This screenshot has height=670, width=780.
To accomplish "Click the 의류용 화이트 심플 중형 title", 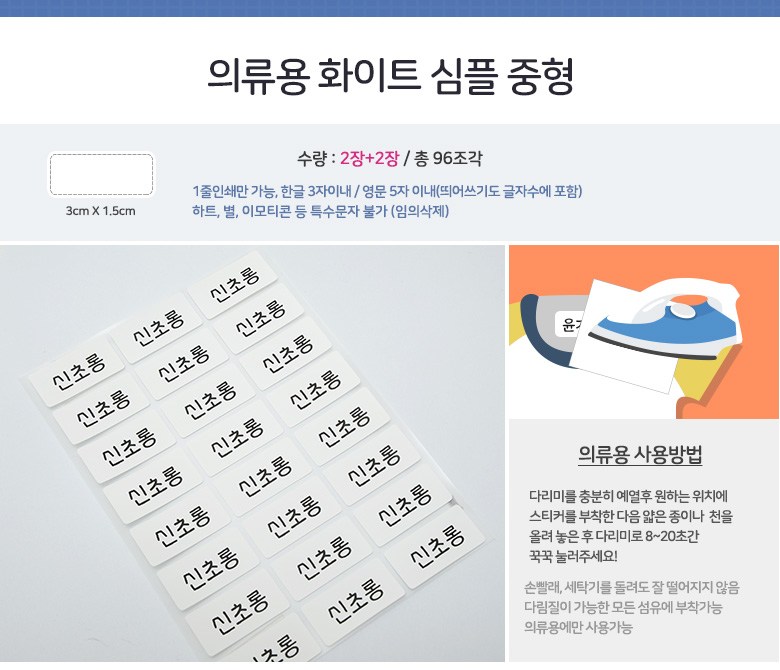I will pyautogui.click(x=390, y=76).
